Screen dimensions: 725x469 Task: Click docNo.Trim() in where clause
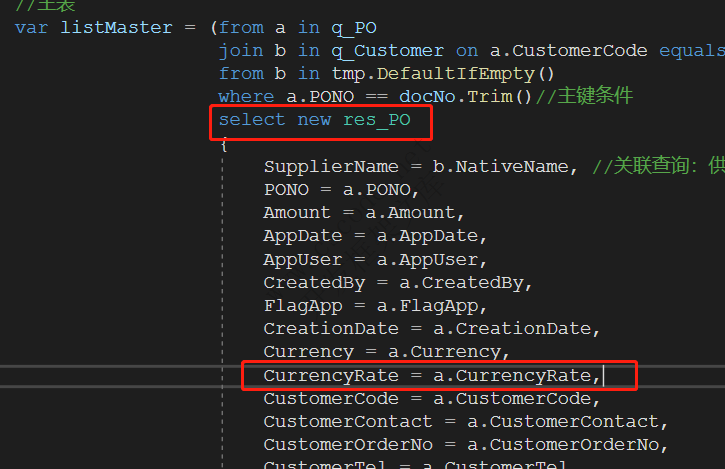click(x=465, y=97)
